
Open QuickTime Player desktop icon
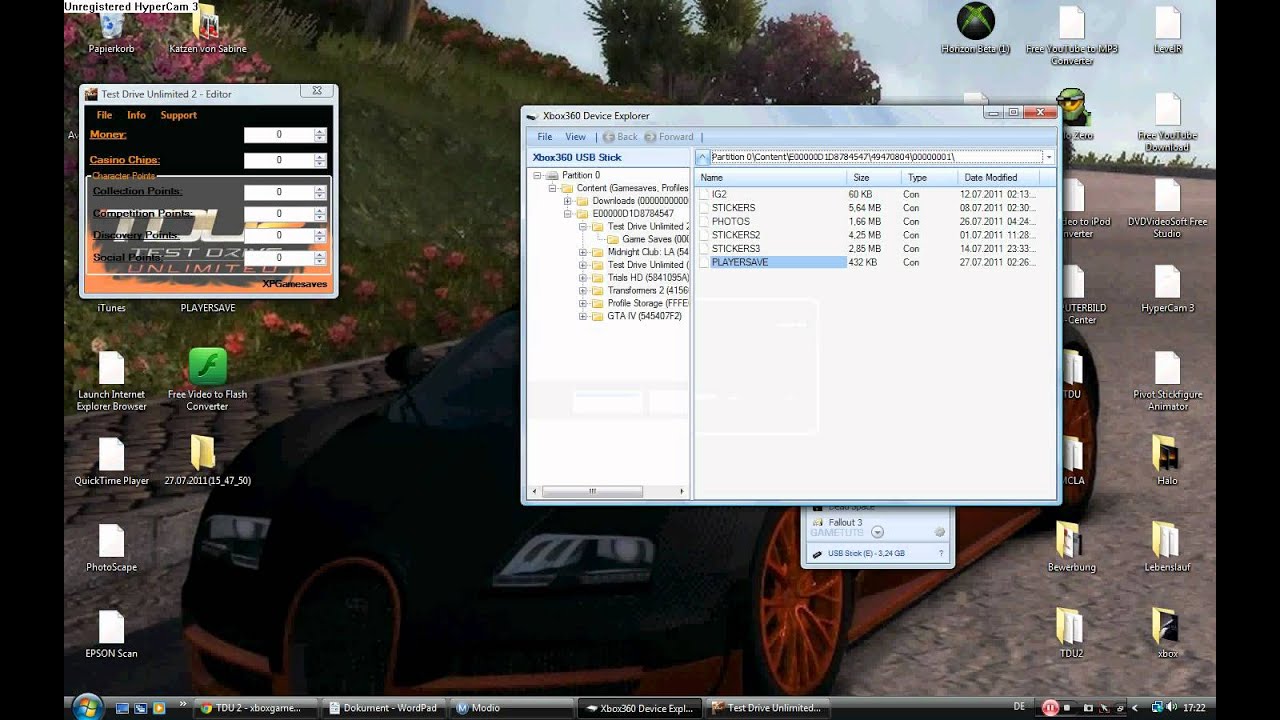coord(111,460)
